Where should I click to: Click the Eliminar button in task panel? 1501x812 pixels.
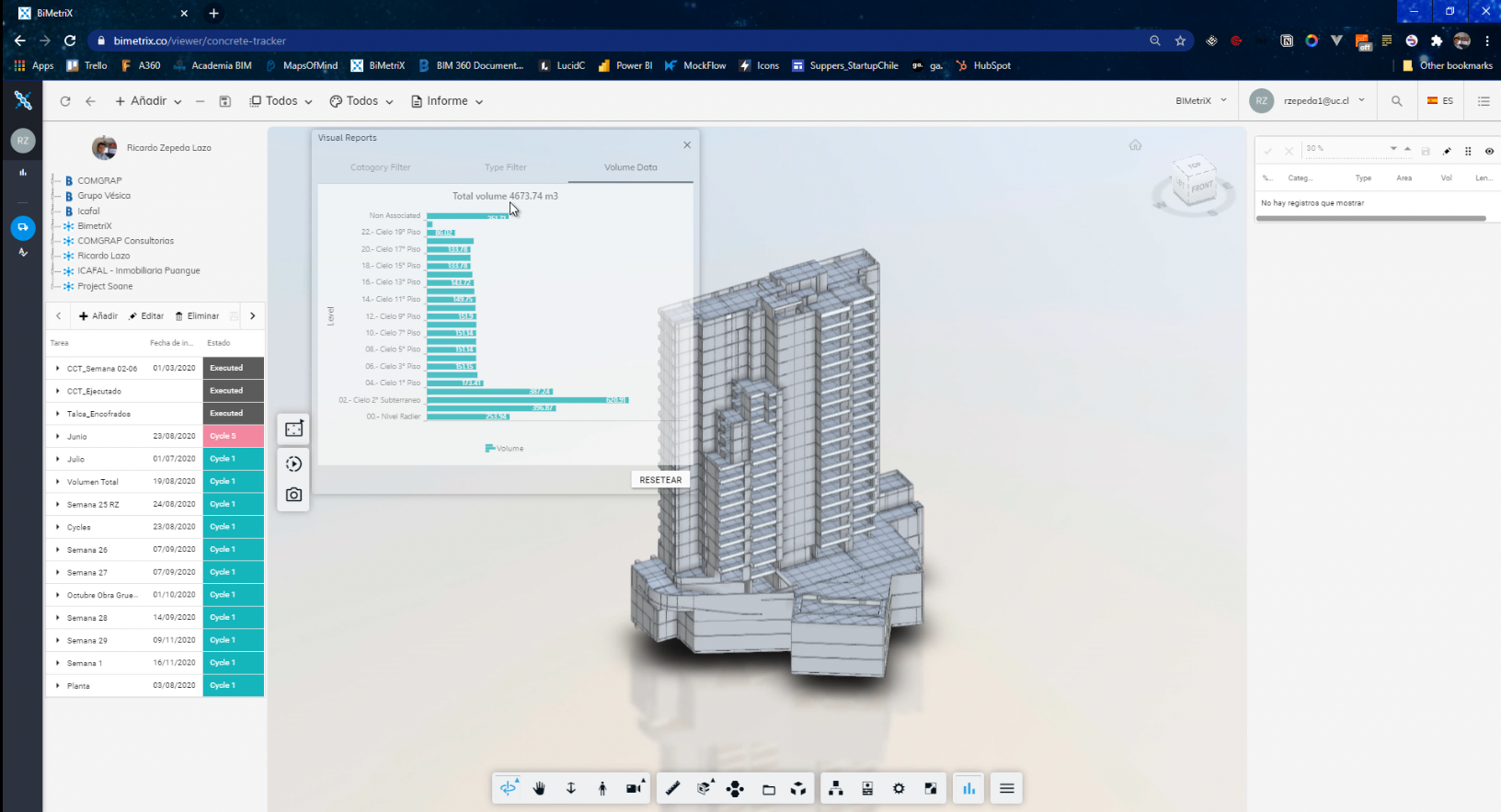pos(197,316)
